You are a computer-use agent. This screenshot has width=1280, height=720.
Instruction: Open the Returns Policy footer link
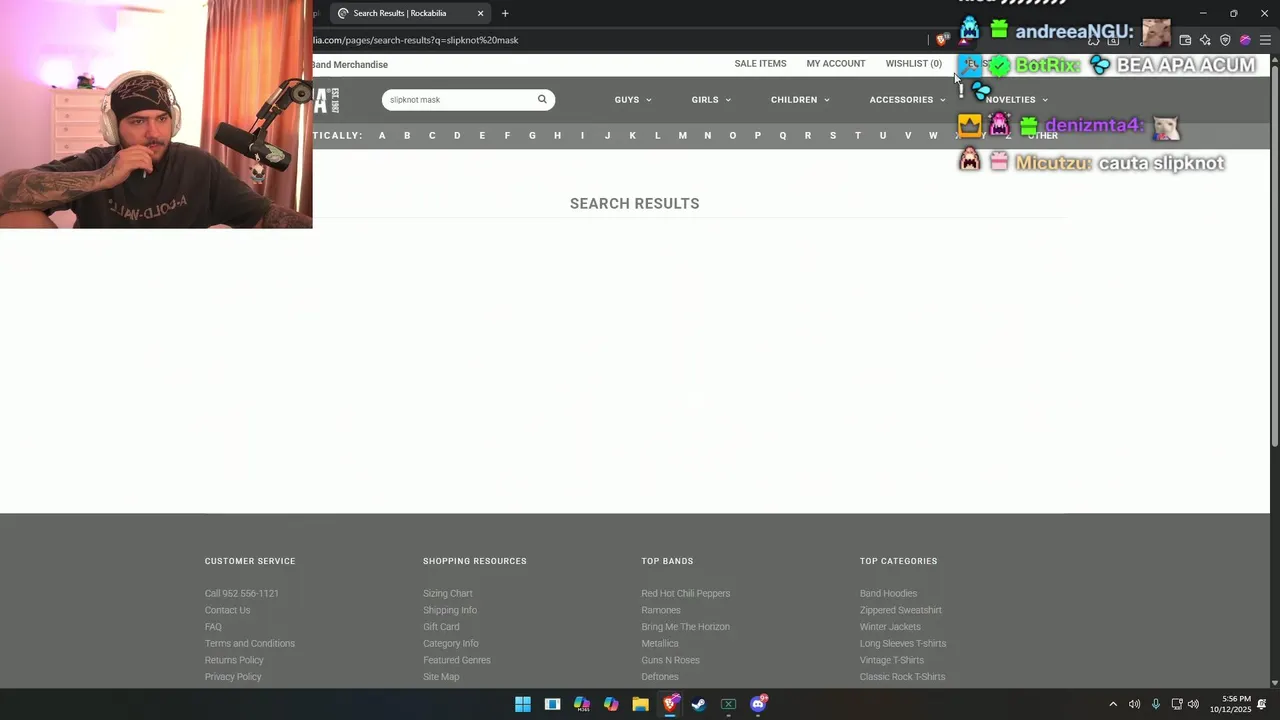(x=234, y=660)
